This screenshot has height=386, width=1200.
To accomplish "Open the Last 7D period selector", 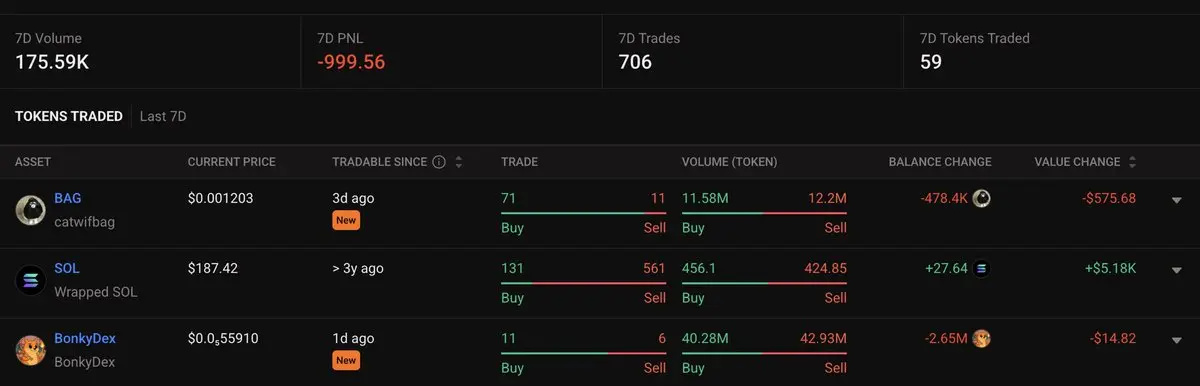I will coord(163,117).
